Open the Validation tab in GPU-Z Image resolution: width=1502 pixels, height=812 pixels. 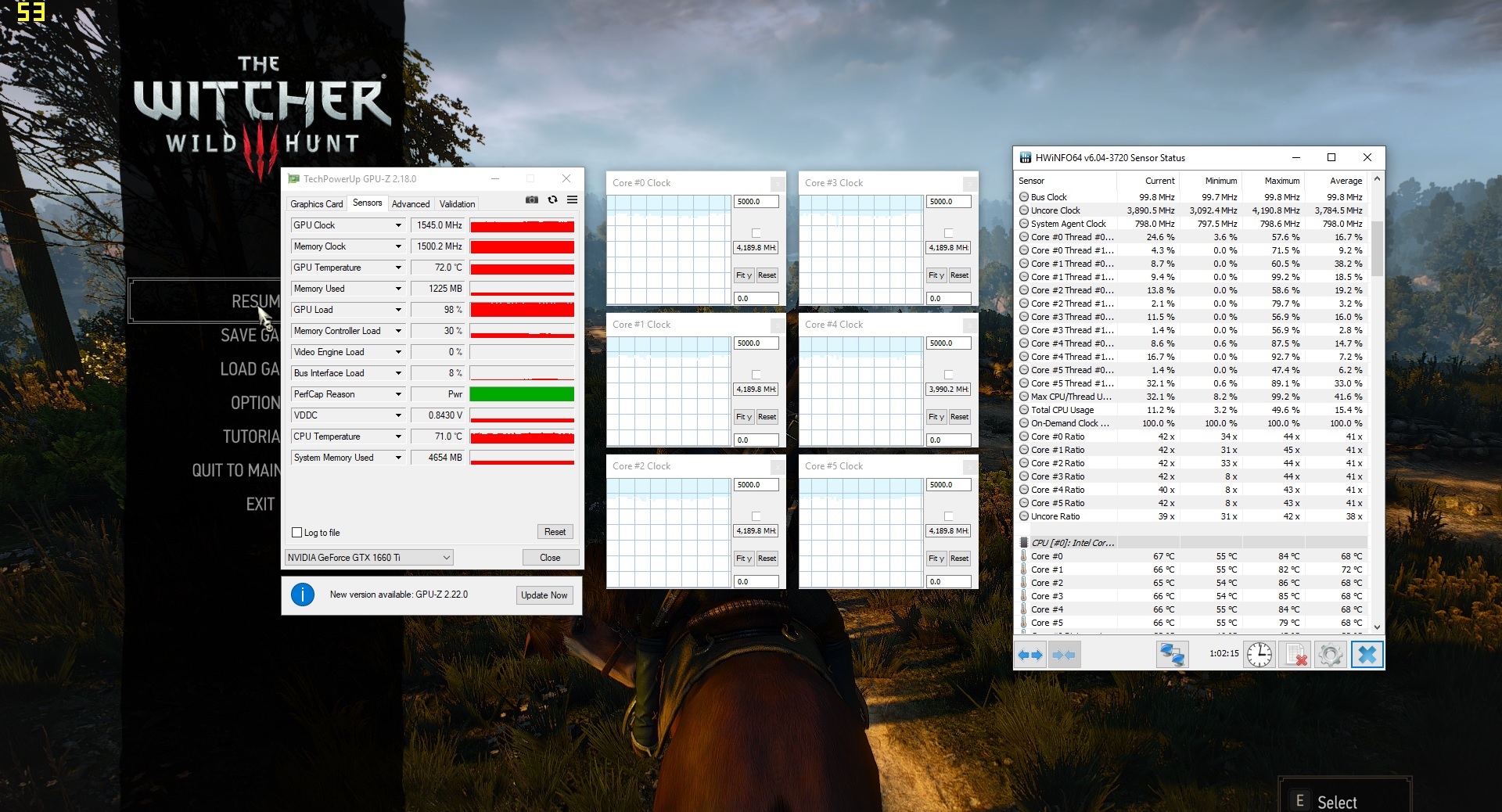[457, 204]
